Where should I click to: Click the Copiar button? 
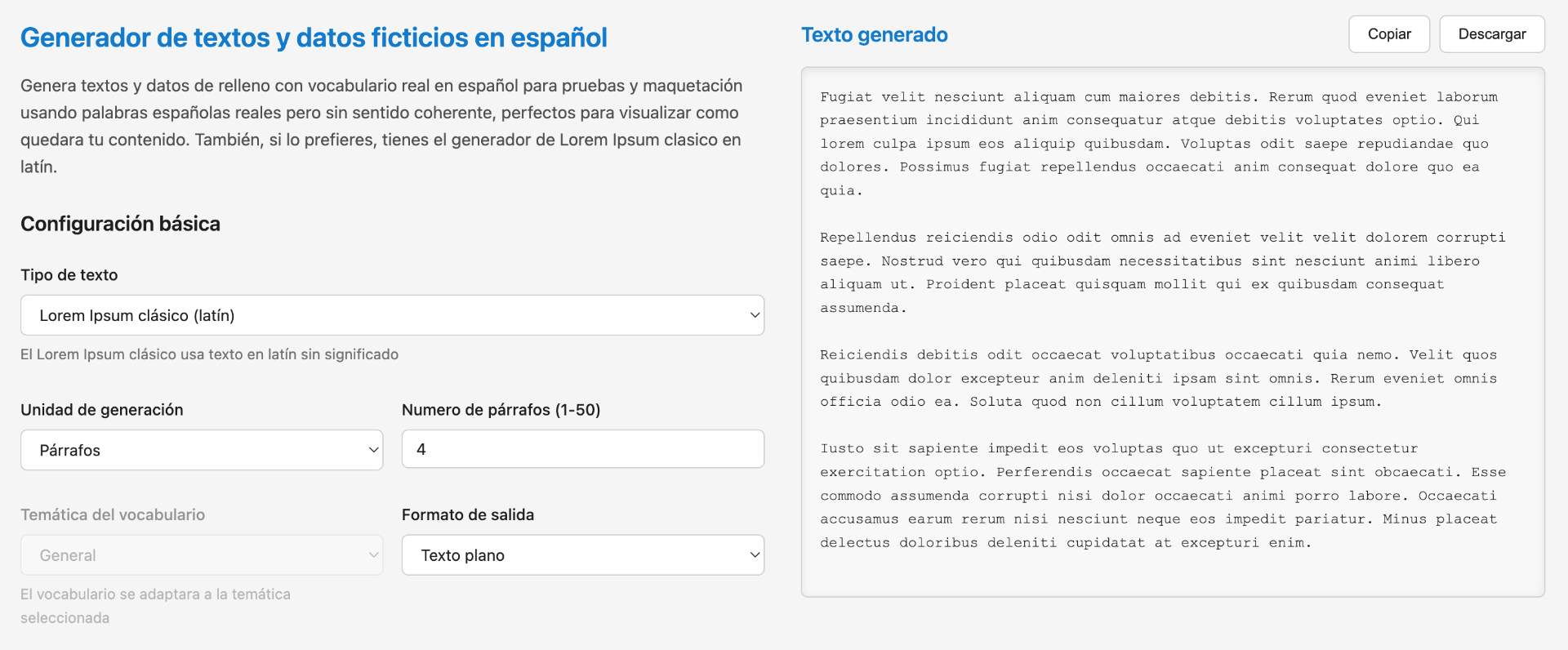pyautogui.click(x=1388, y=34)
